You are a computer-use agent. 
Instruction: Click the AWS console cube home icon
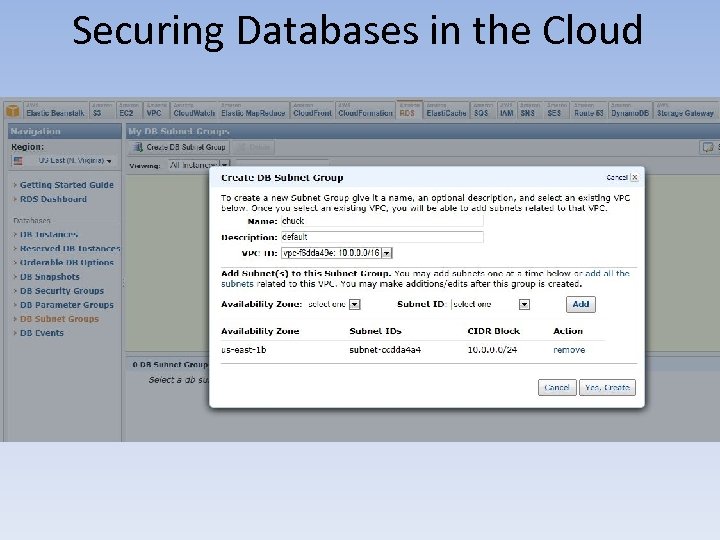(12, 111)
